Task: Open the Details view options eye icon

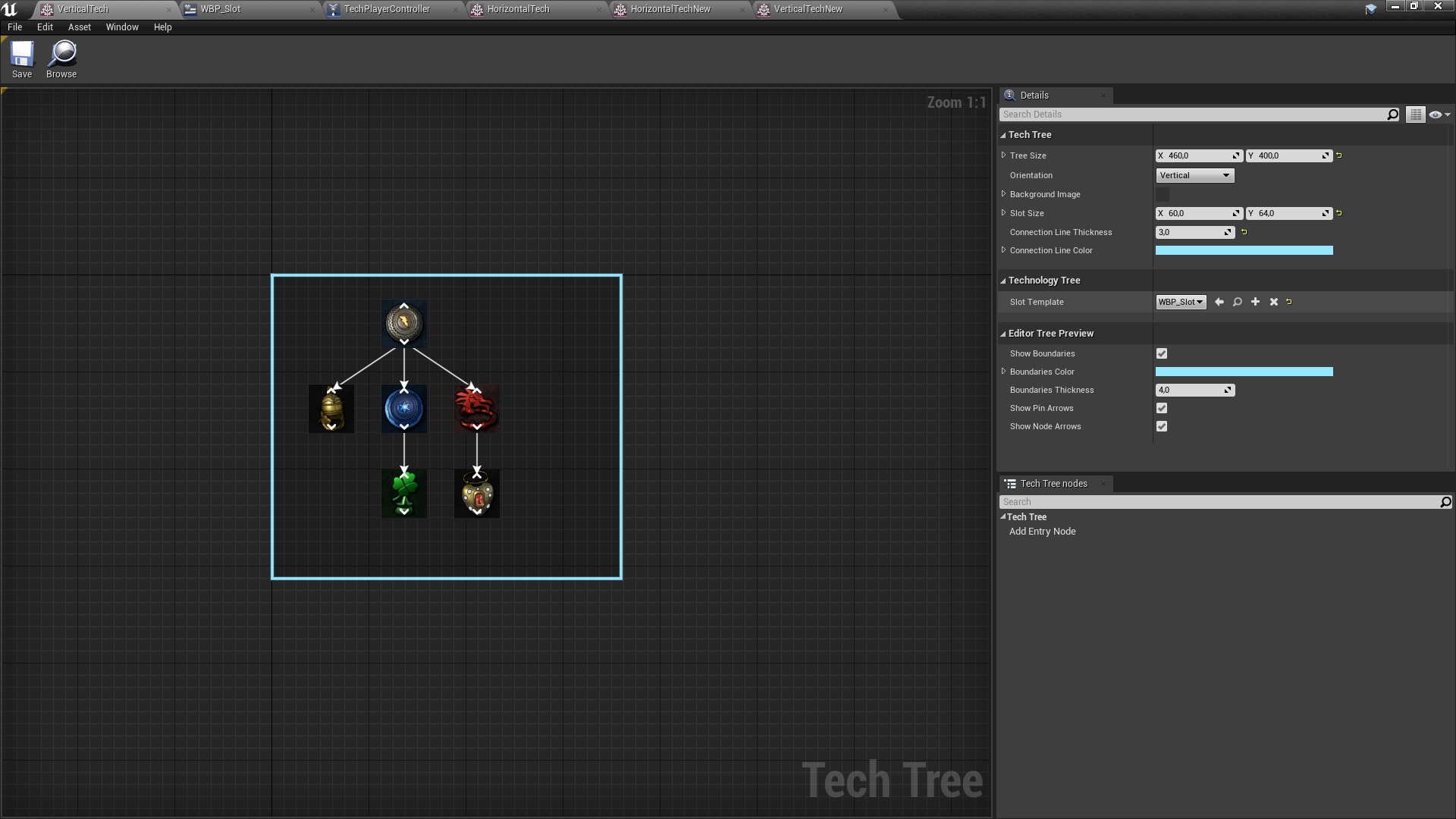Action: point(1436,115)
